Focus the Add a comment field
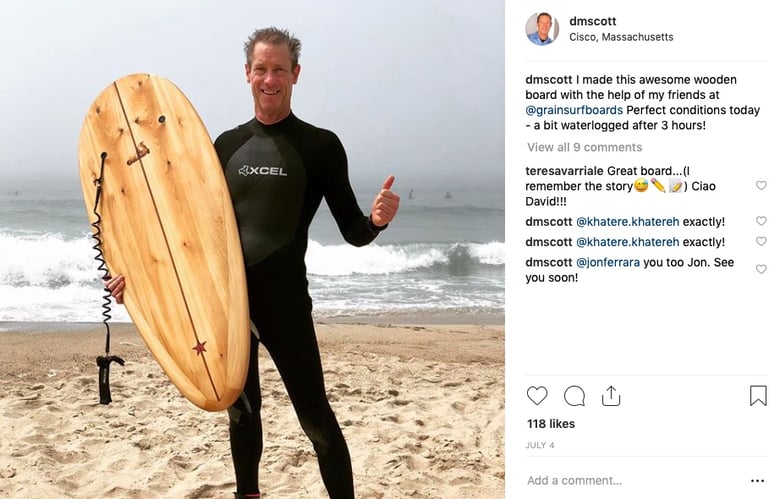This screenshot has height=499, width=780. [x=634, y=481]
